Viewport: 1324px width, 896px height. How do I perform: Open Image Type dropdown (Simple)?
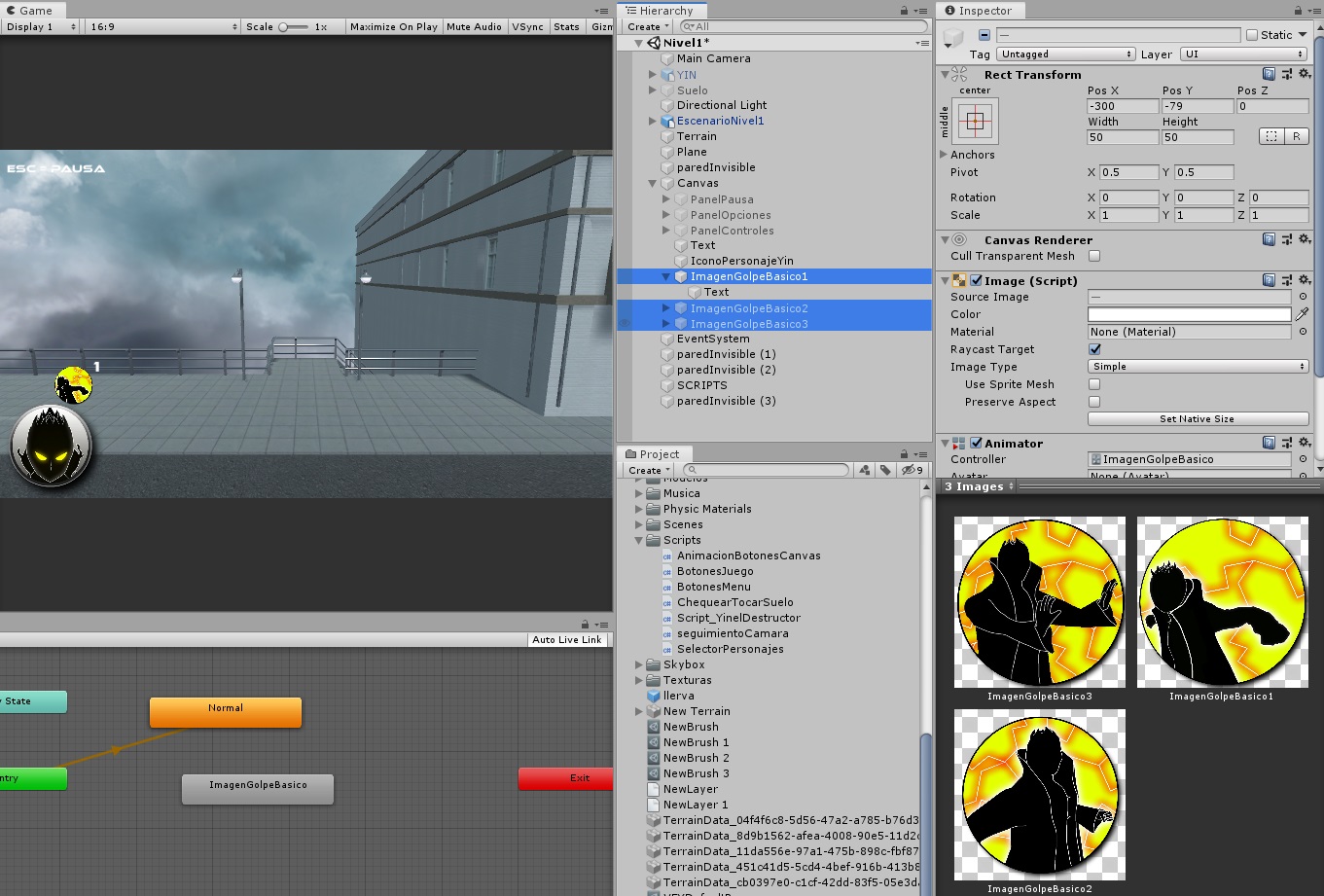click(1198, 367)
